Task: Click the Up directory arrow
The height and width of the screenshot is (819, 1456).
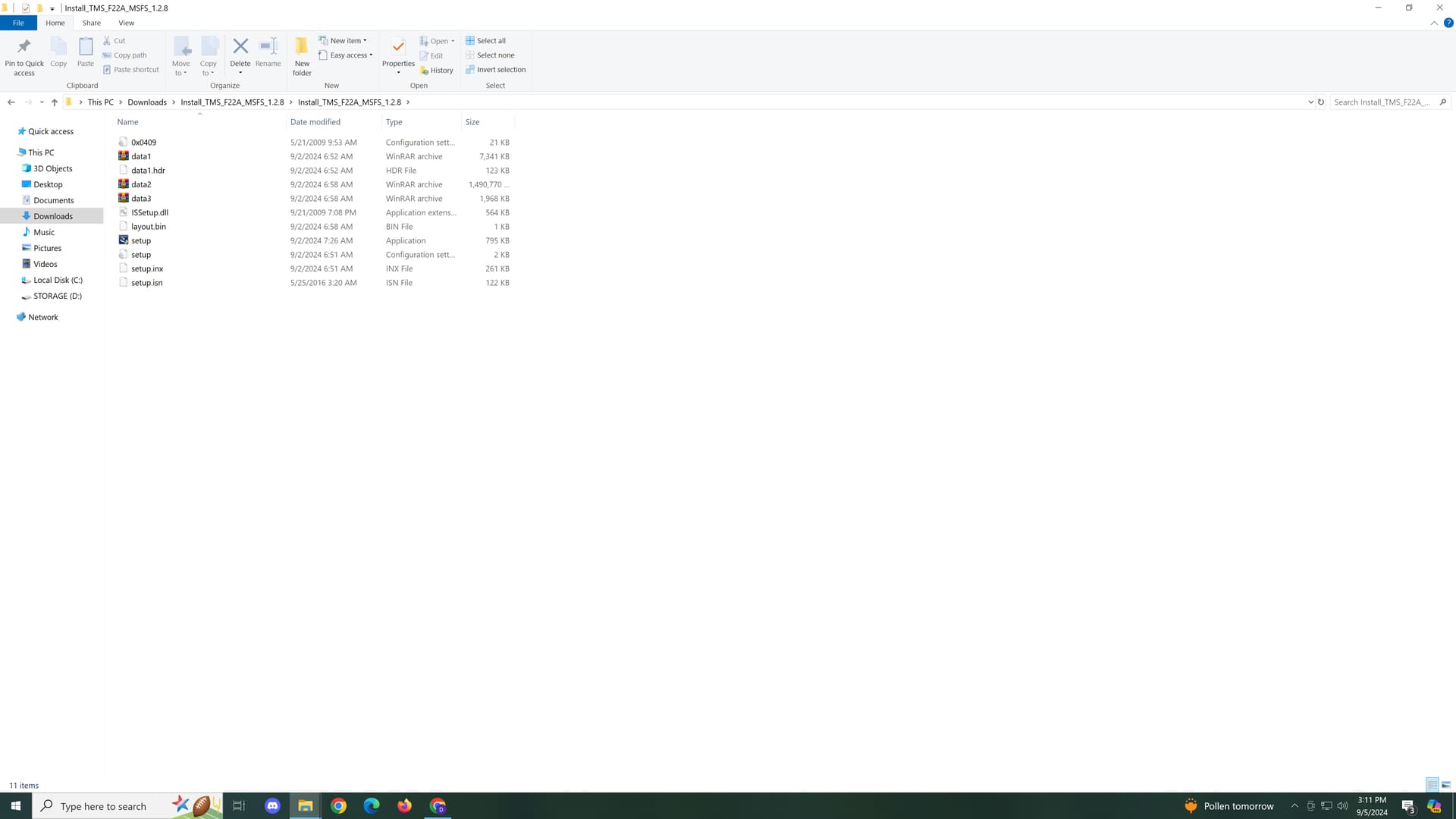Action: pos(55,102)
